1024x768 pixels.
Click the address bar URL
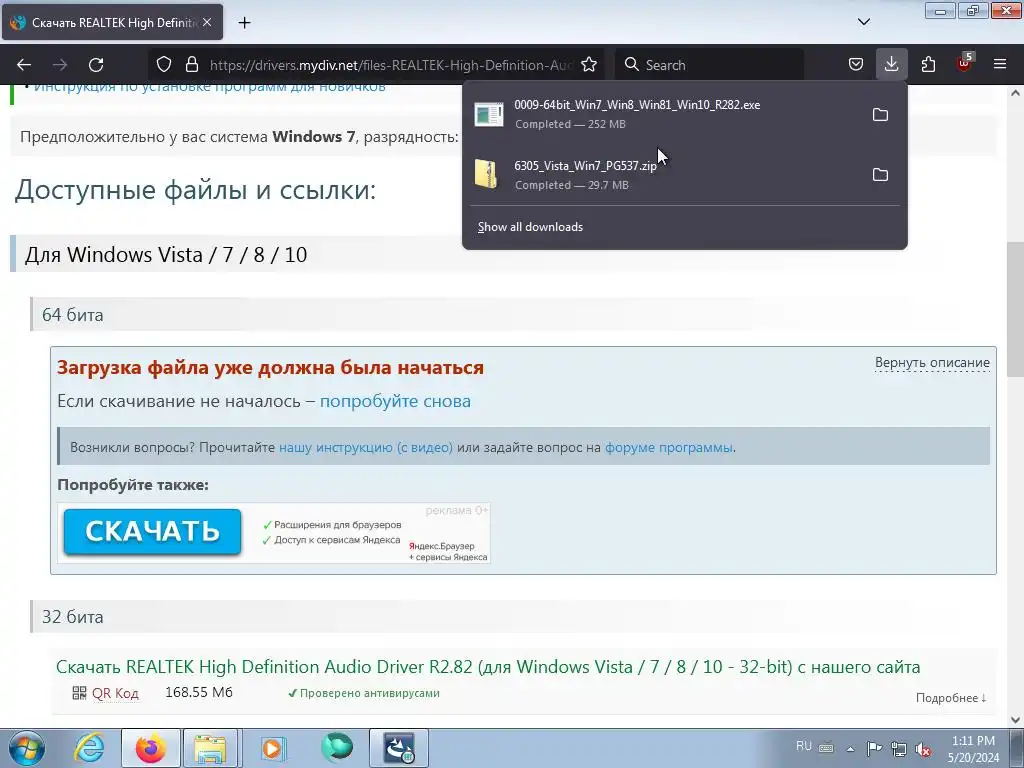tap(390, 65)
